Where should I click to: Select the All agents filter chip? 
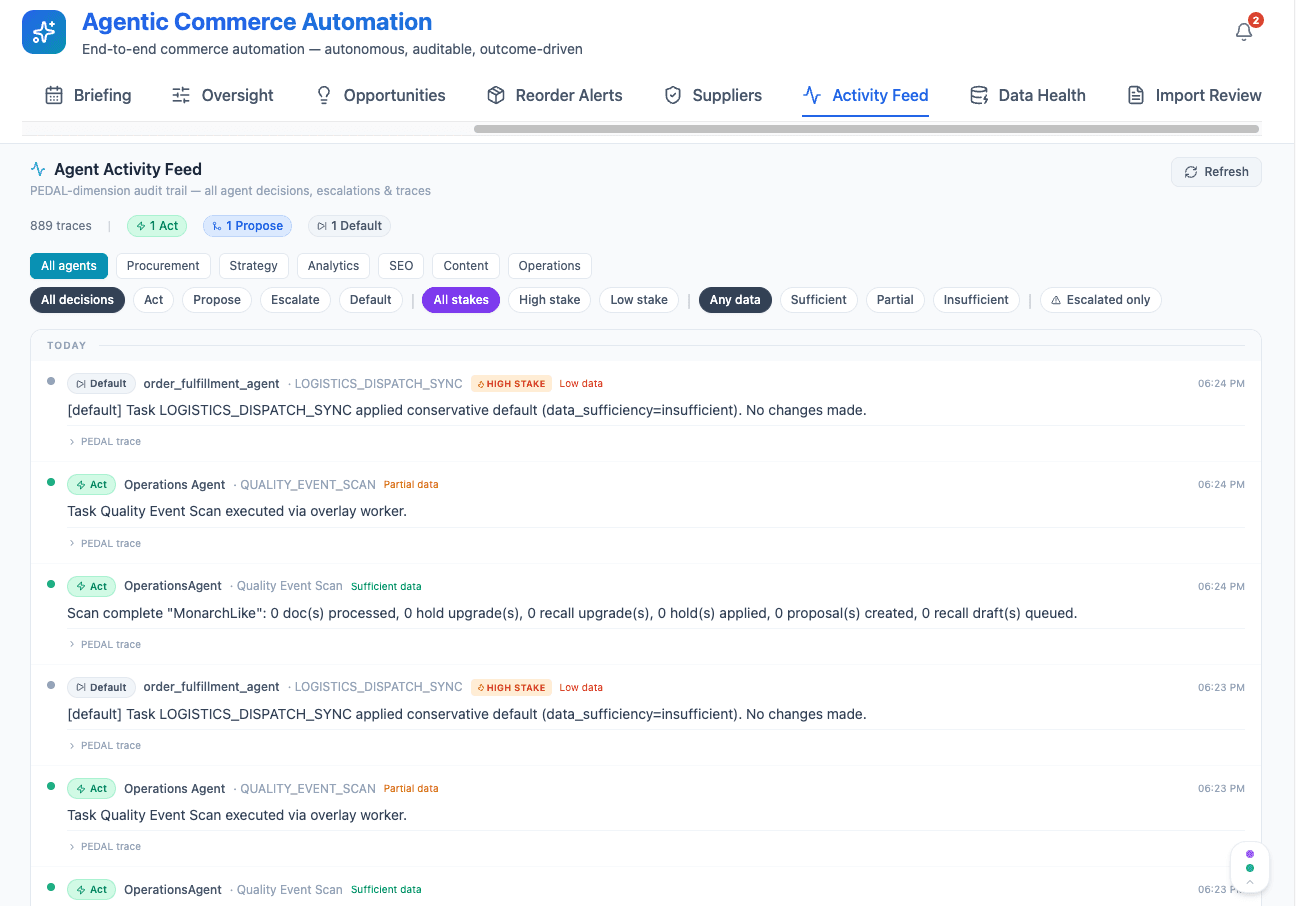pyautogui.click(x=69, y=266)
